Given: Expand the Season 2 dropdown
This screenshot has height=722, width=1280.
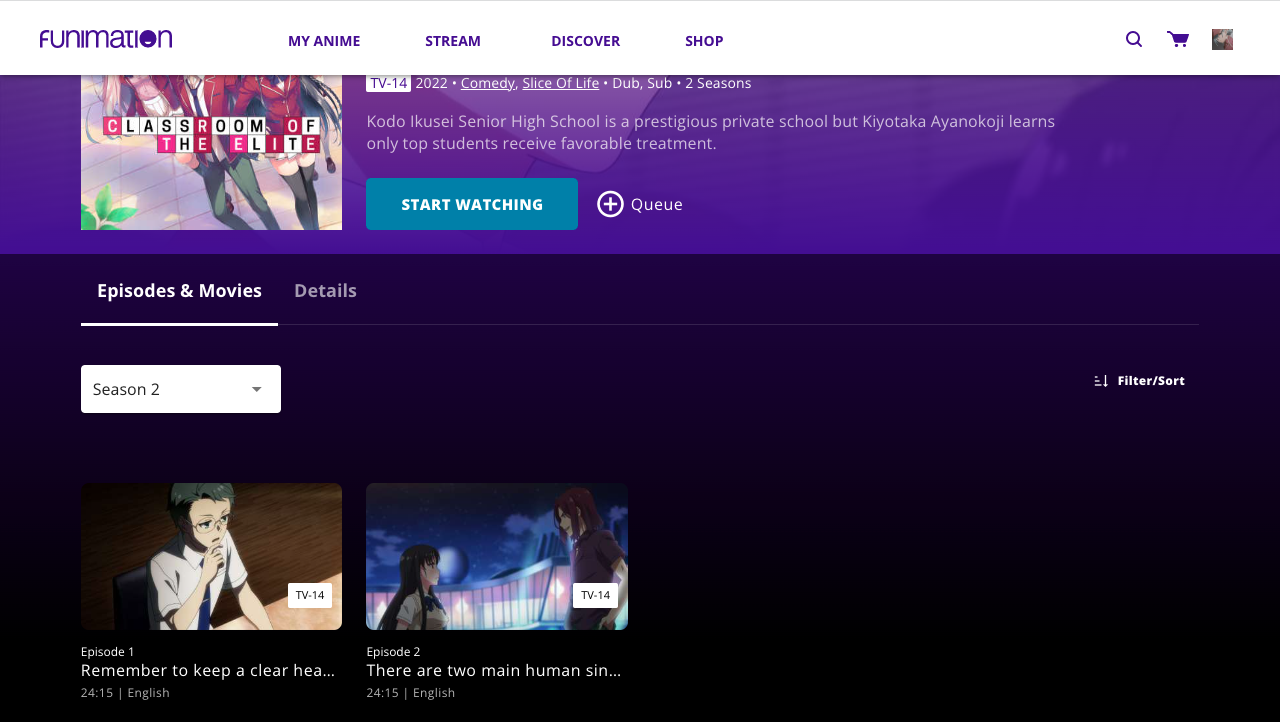Looking at the screenshot, I should 181,389.
